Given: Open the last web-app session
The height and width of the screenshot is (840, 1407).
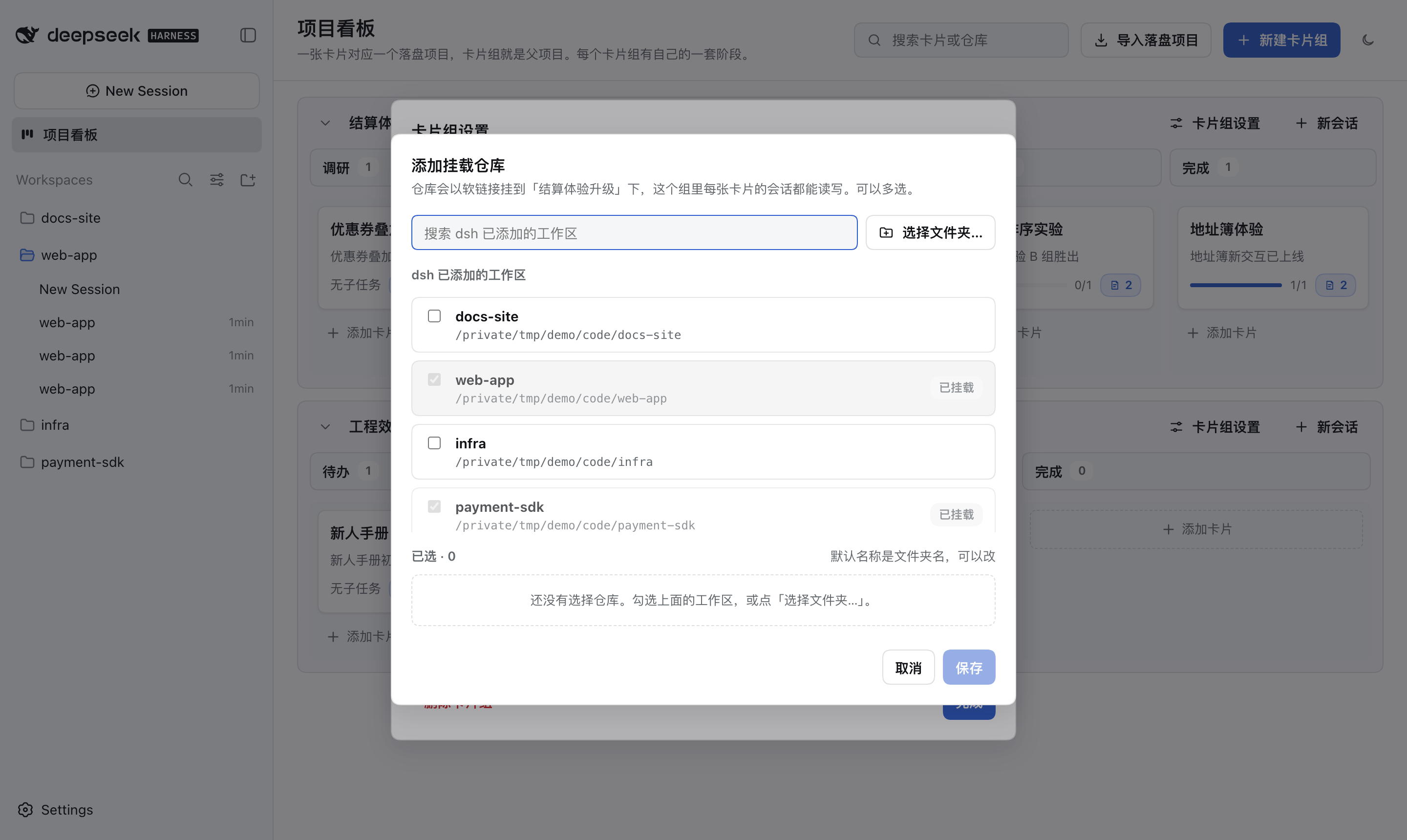Looking at the screenshot, I should coord(136,389).
